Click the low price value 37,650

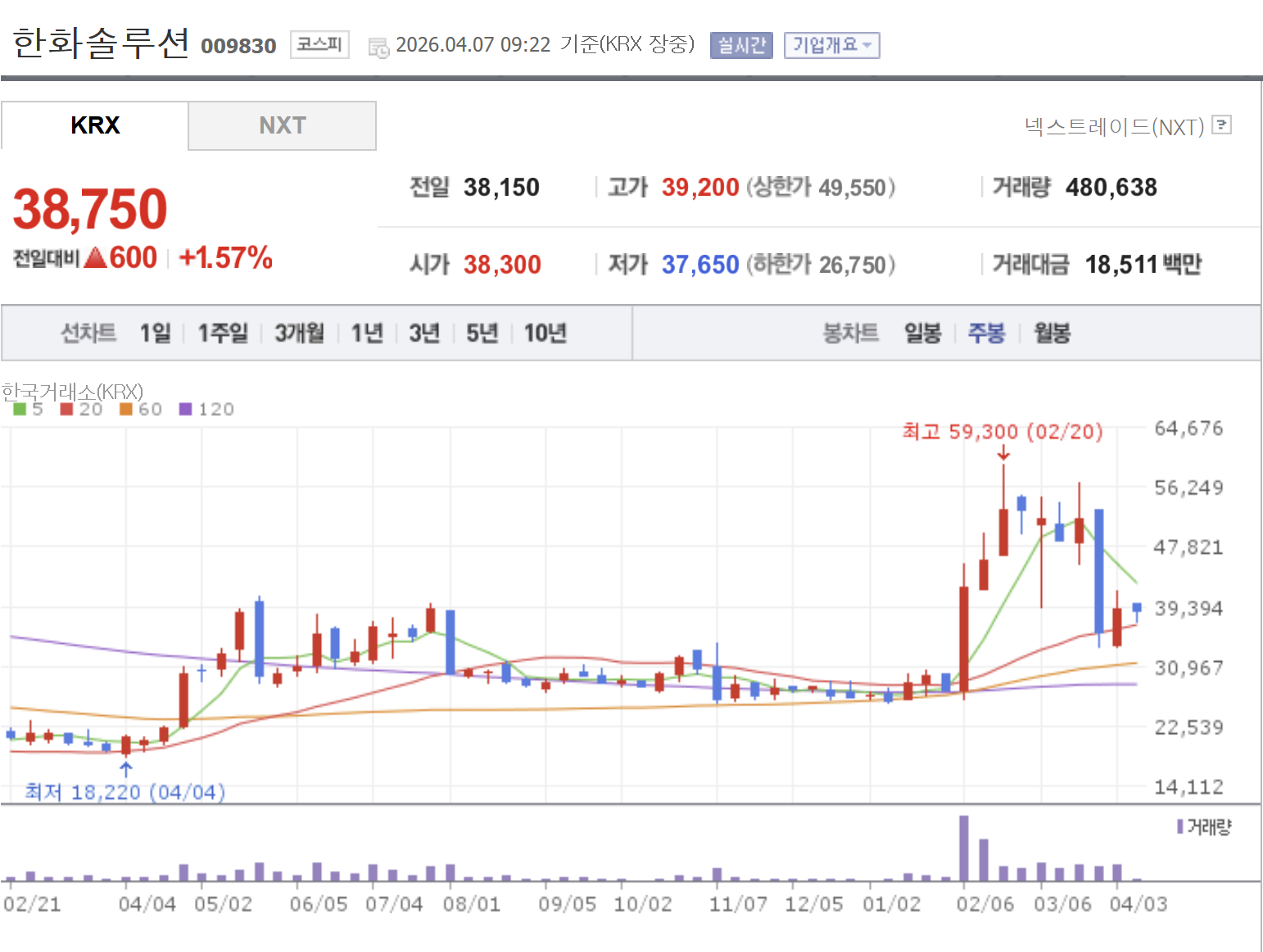pos(700,265)
